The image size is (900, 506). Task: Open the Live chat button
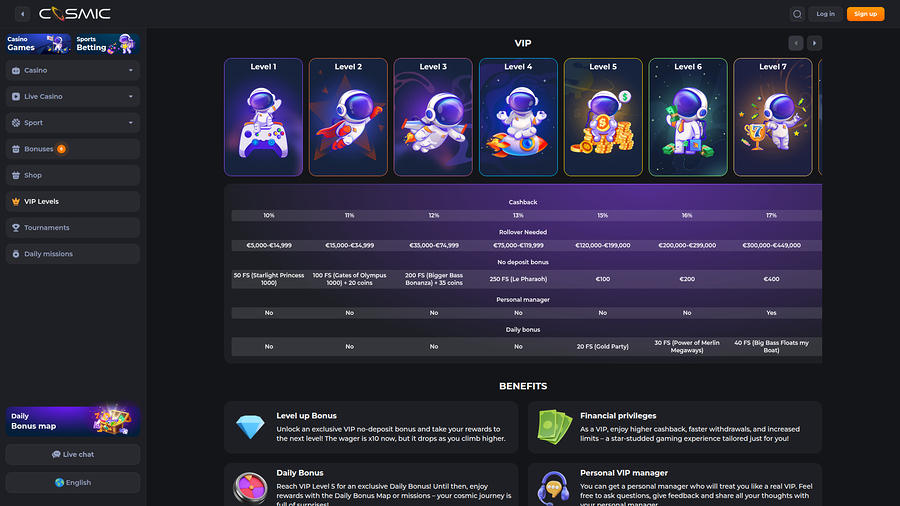point(73,454)
